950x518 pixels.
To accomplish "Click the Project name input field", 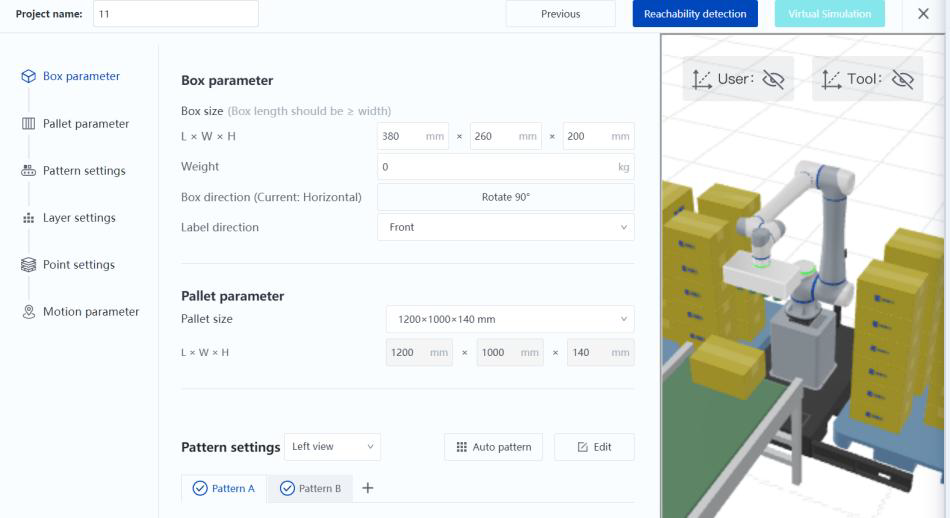I will coord(175,14).
